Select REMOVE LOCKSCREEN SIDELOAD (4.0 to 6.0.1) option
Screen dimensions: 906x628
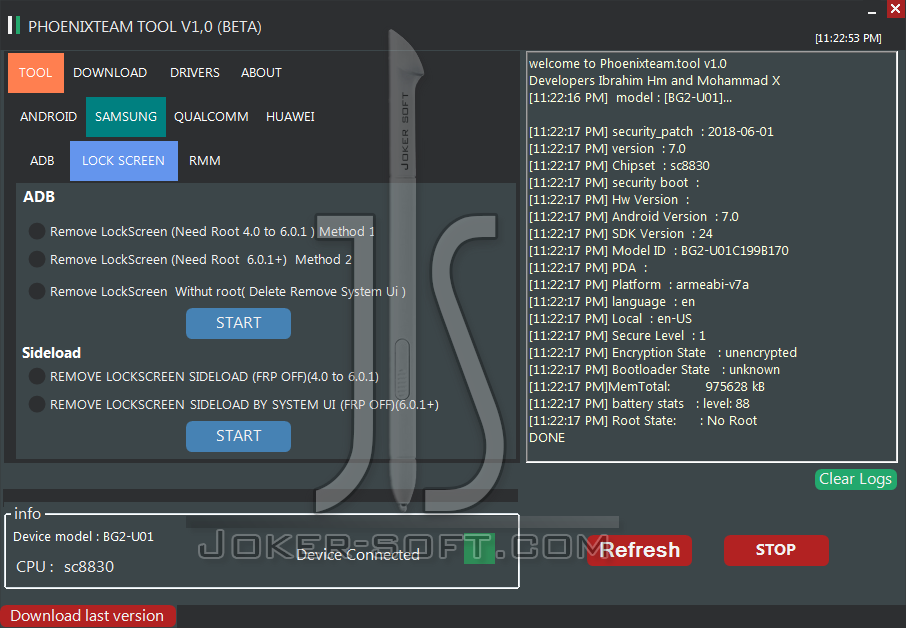click(37, 377)
